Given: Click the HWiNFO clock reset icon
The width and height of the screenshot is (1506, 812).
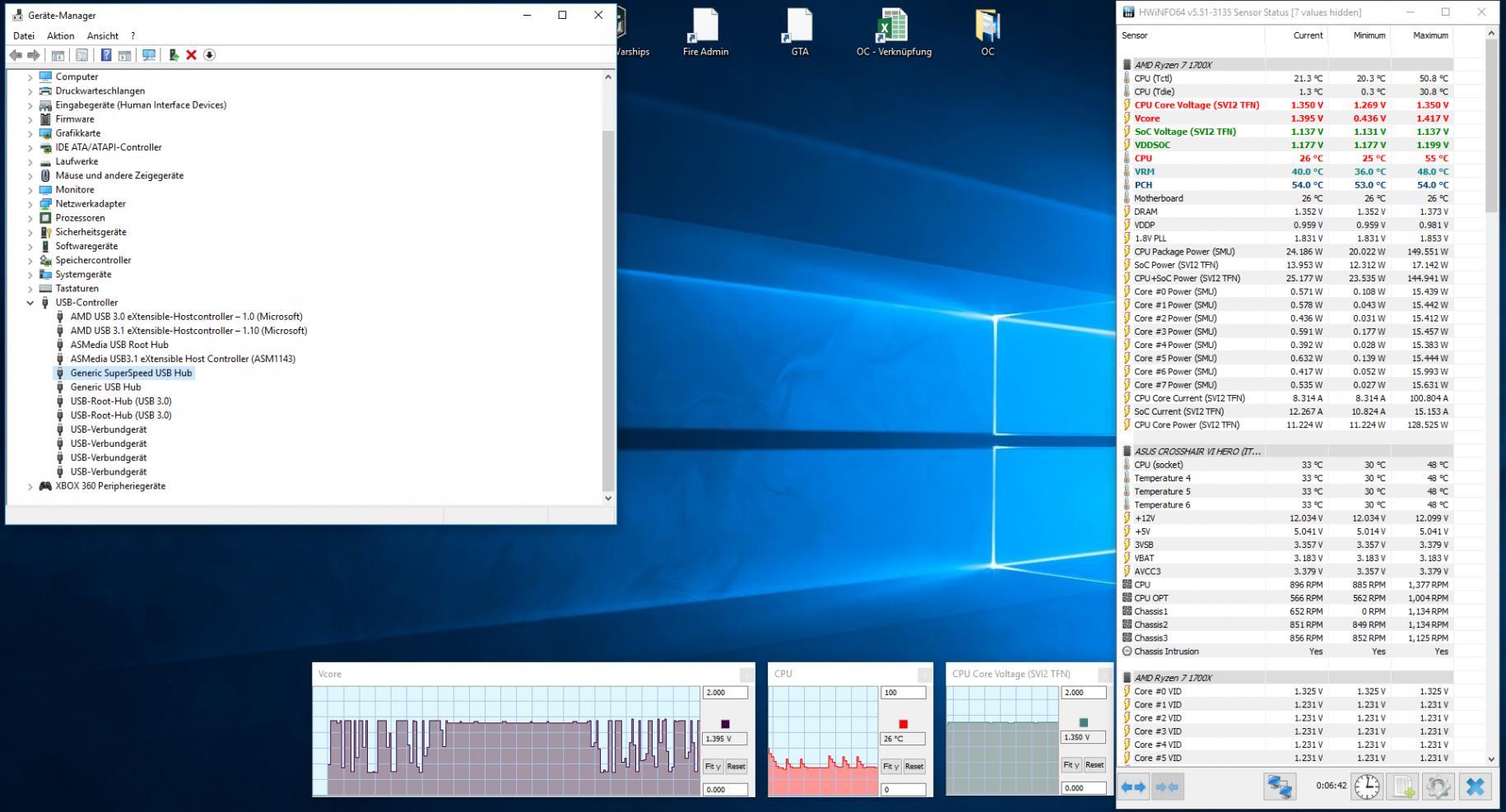Looking at the screenshot, I should click(x=1367, y=786).
